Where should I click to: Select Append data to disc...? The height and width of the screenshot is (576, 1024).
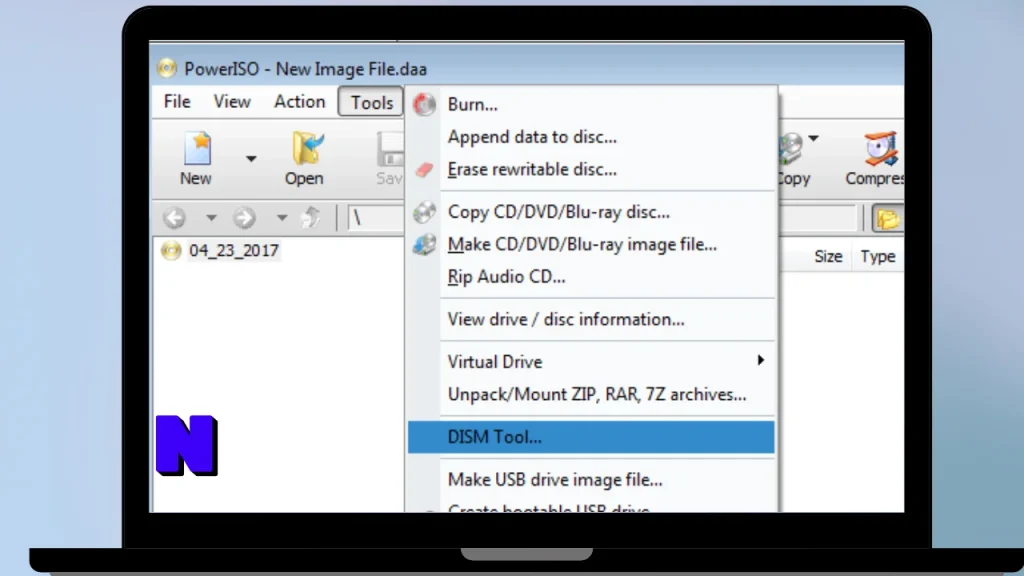click(591, 137)
